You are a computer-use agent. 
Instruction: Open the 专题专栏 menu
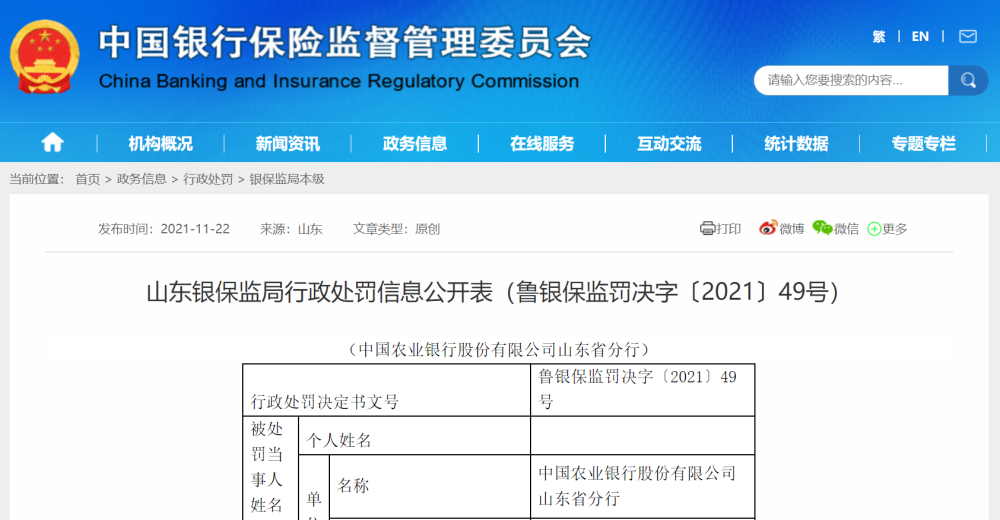[x=923, y=144]
